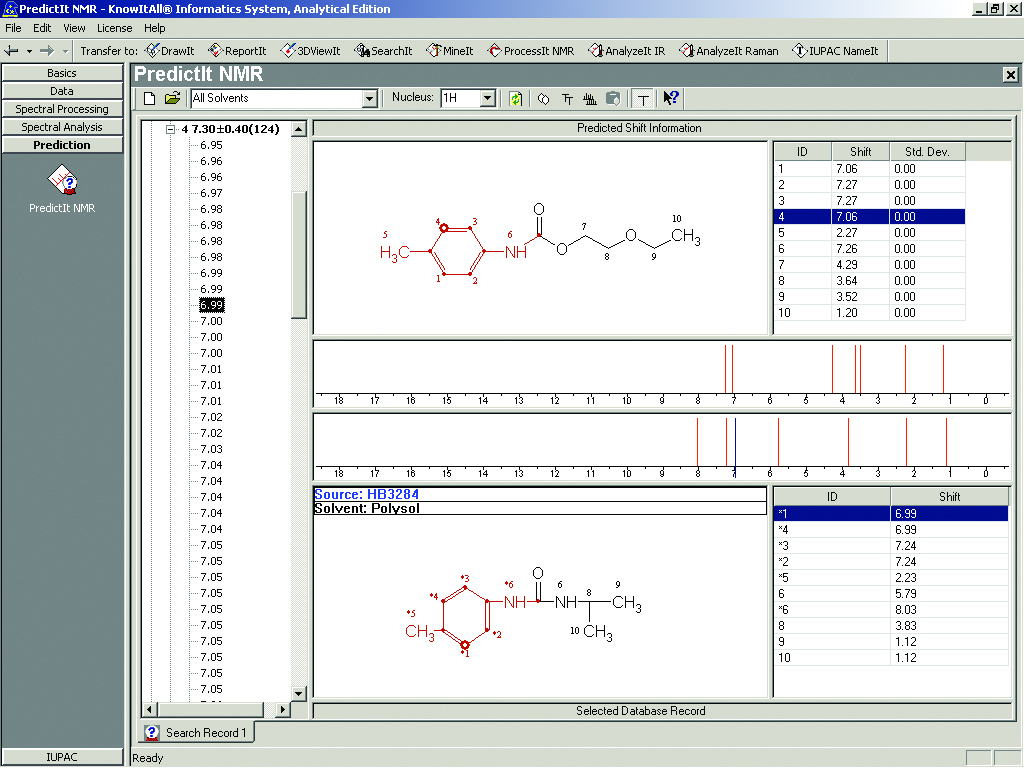1025x768 pixels.
Task: Click the IUPAC button at bottom left
Action: 62,757
